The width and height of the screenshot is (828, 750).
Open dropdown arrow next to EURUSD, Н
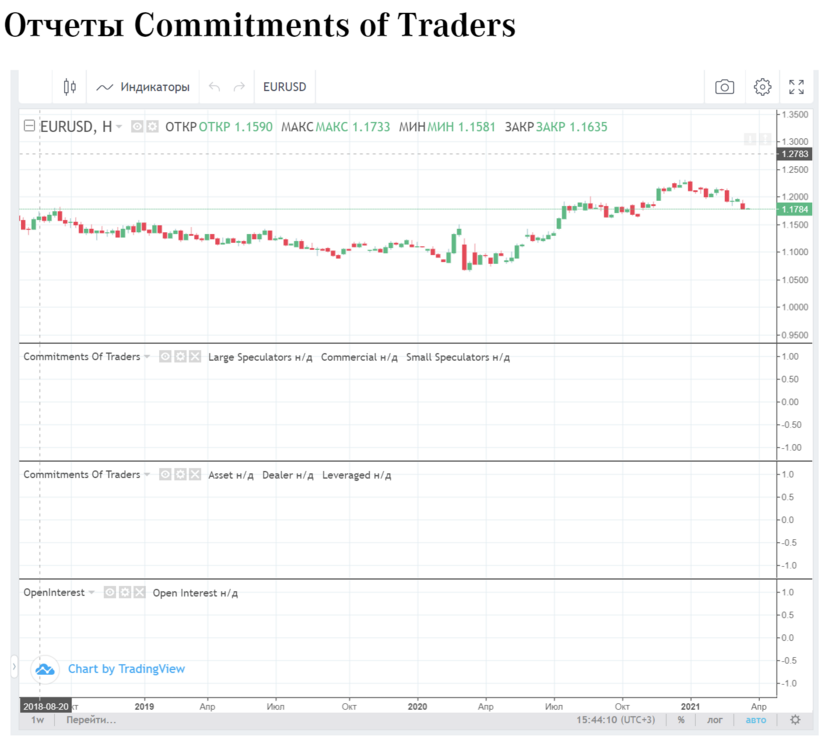point(119,126)
